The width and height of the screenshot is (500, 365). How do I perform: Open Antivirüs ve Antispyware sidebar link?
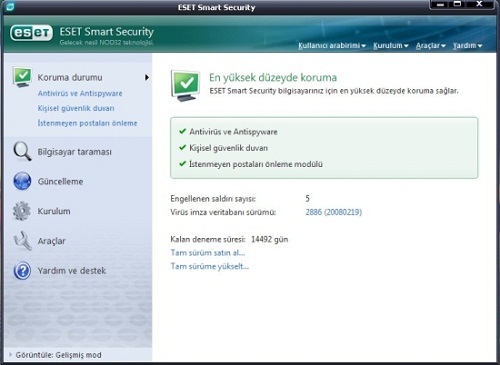(80, 93)
